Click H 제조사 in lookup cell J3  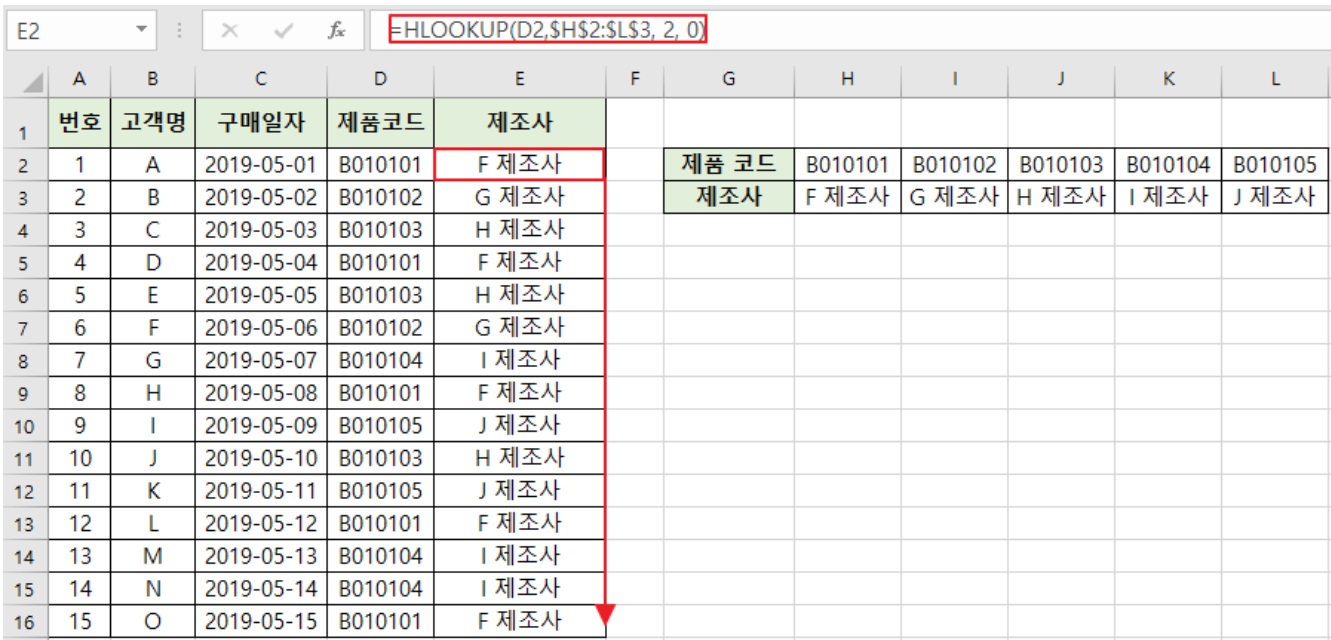[1061, 197]
